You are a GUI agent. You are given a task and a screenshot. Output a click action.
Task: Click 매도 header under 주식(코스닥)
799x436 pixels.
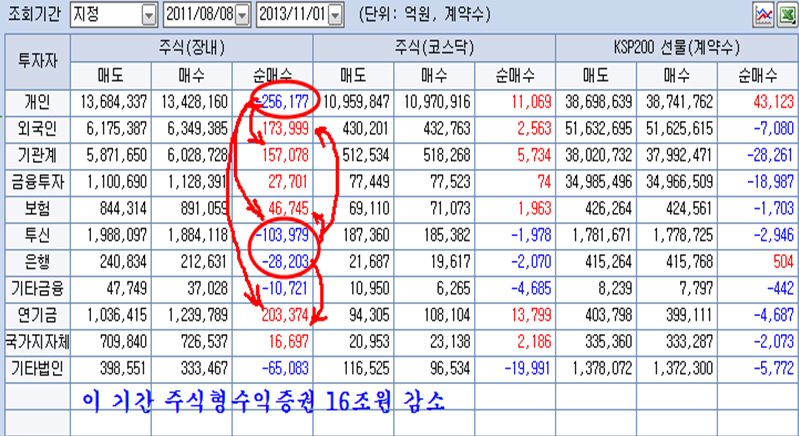pyautogui.click(x=353, y=74)
